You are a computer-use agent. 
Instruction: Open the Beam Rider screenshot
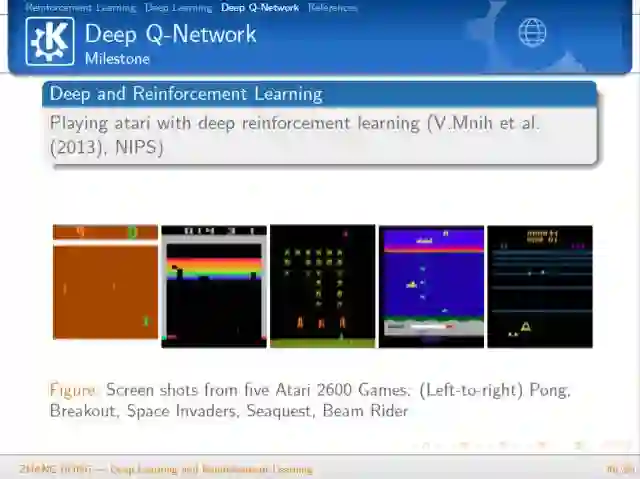click(540, 286)
